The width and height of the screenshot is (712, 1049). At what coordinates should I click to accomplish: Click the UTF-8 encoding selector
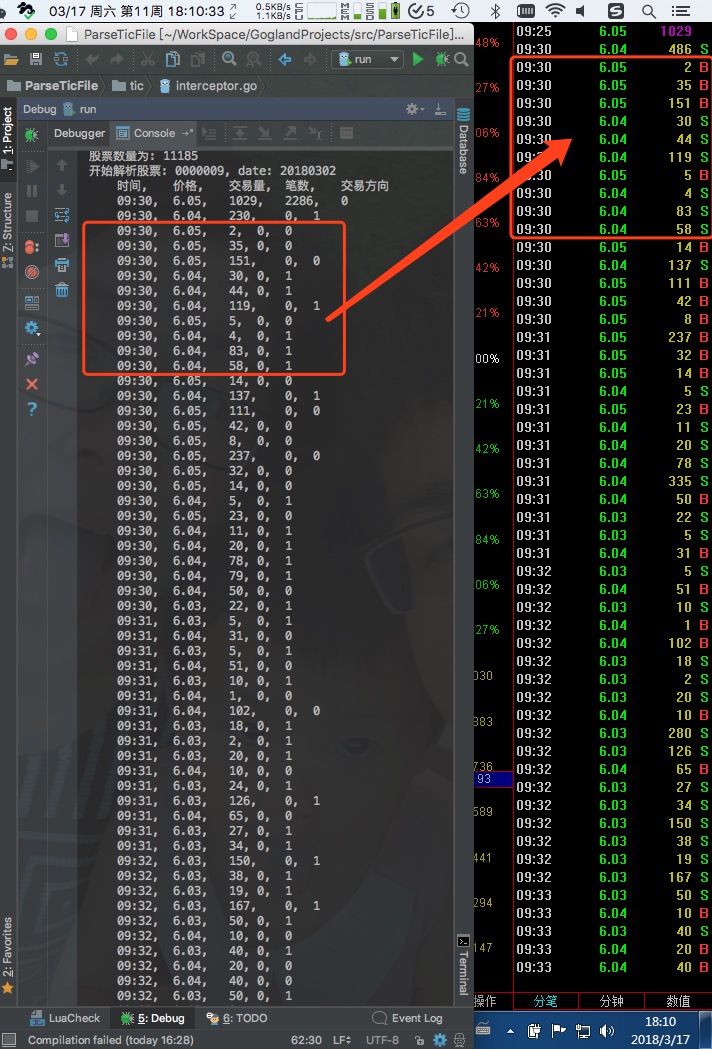click(x=382, y=1040)
